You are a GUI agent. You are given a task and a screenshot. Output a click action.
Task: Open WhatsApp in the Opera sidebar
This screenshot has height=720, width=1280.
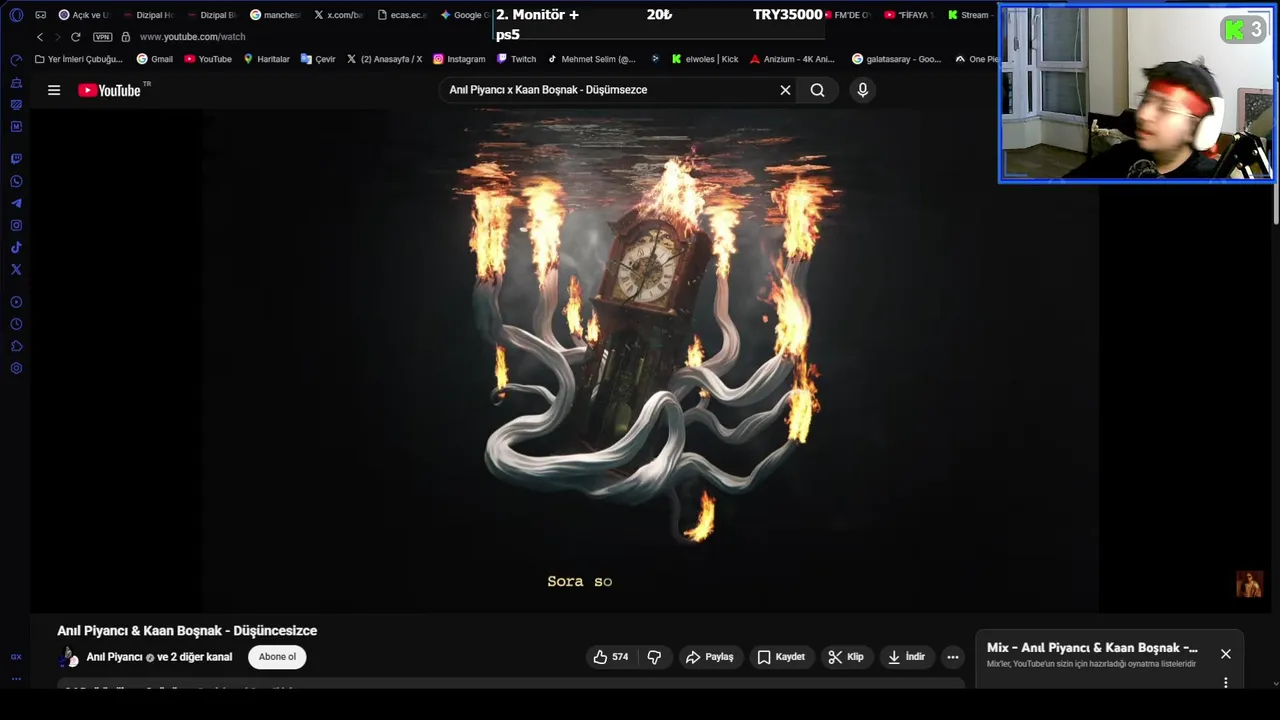pyautogui.click(x=16, y=181)
